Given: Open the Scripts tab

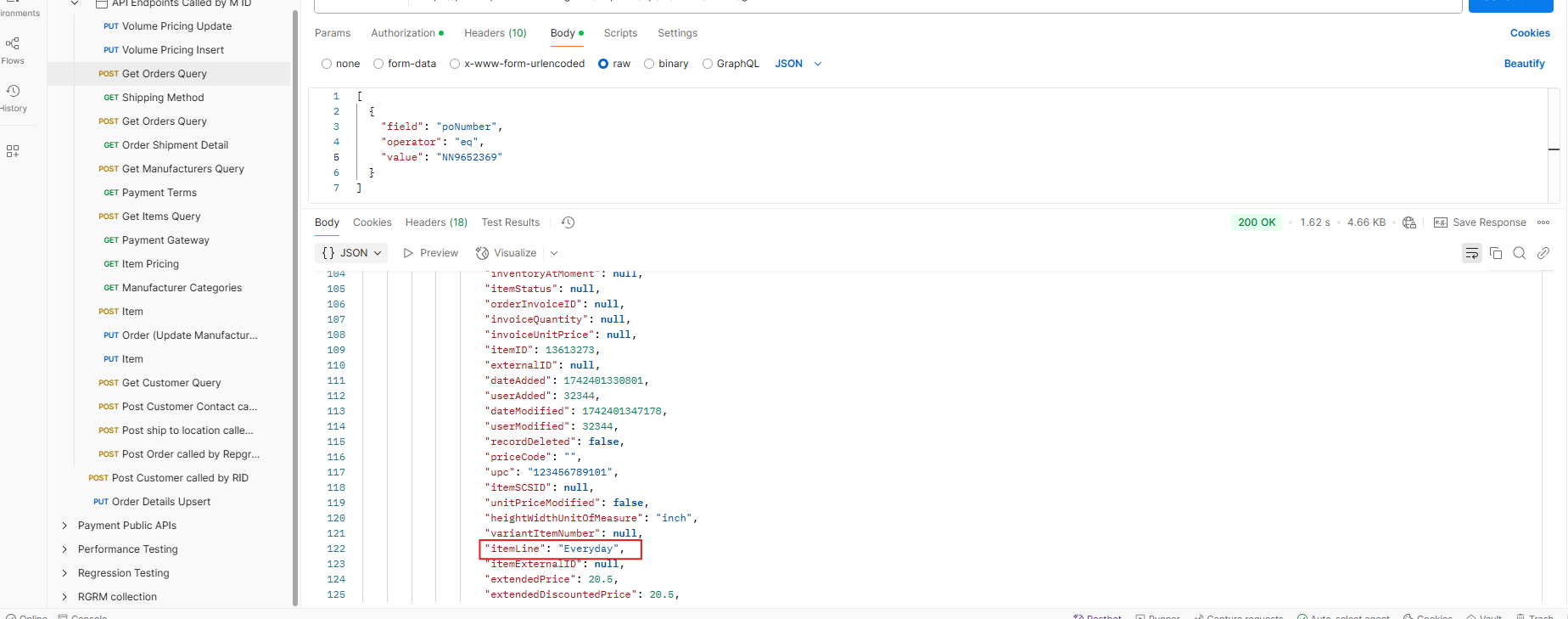Looking at the screenshot, I should [x=620, y=33].
